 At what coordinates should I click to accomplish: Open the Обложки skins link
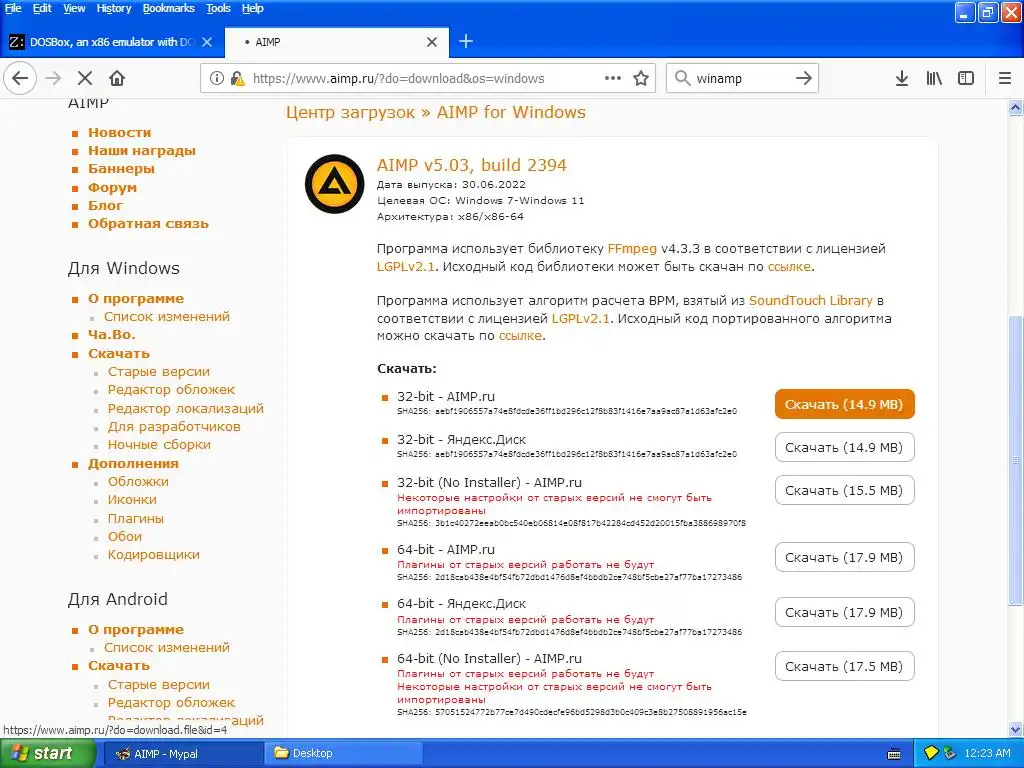point(138,481)
